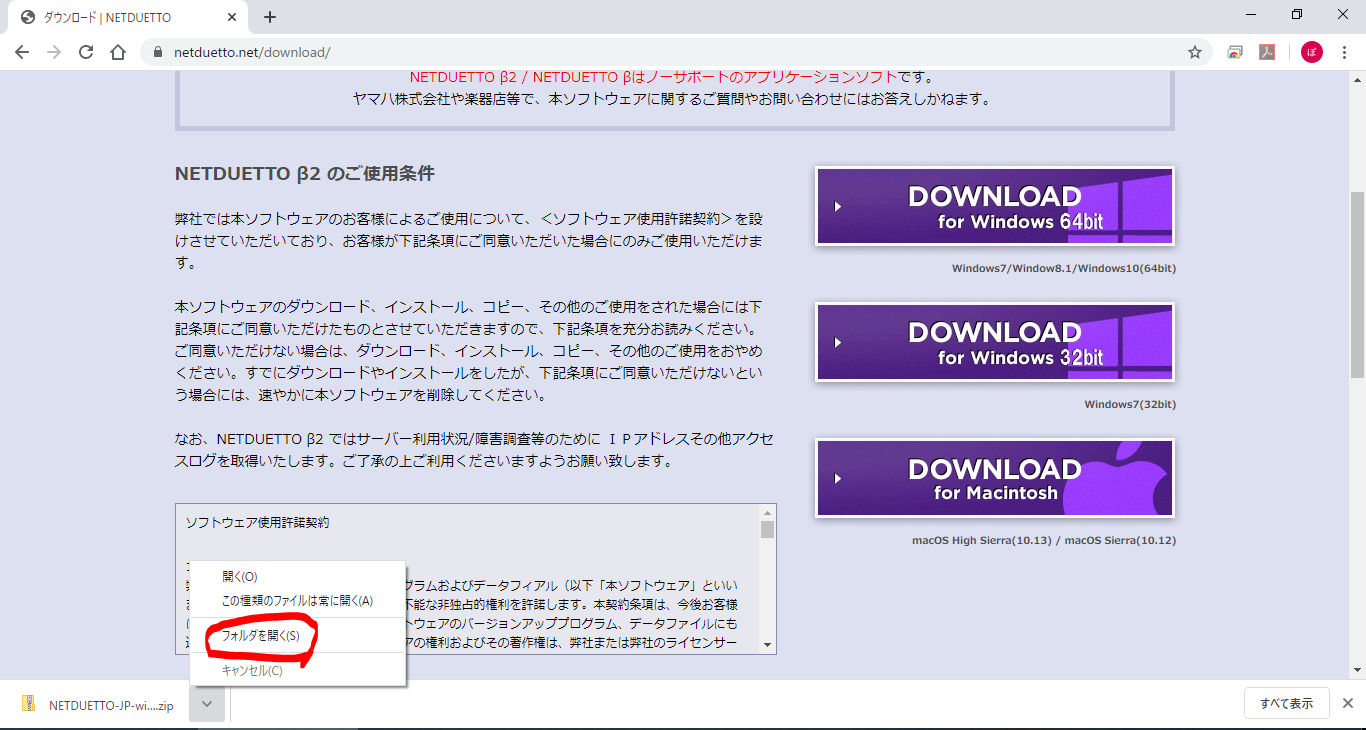Click the license box scrollbar up arrow
Image resolution: width=1366 pixels, height=730 pixels.
click(767, 512)
